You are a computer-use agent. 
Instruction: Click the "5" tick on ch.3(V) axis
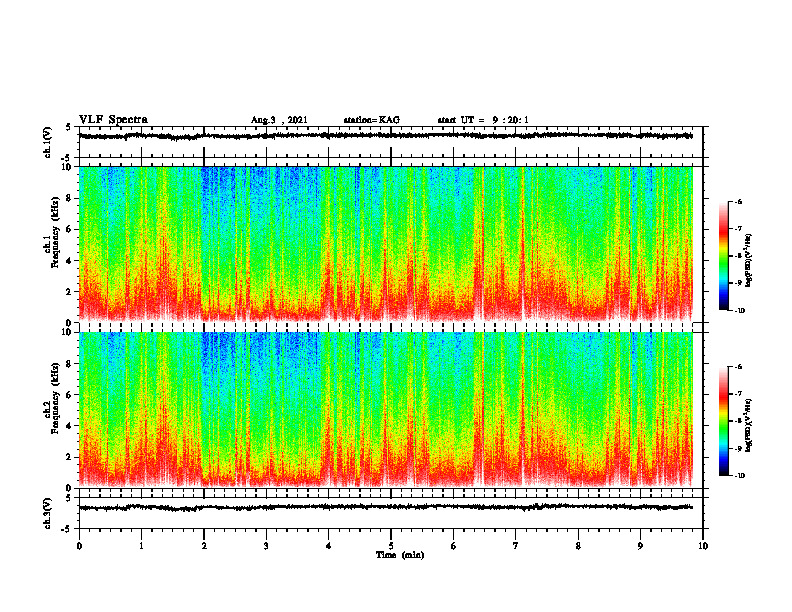coord(69,498)
